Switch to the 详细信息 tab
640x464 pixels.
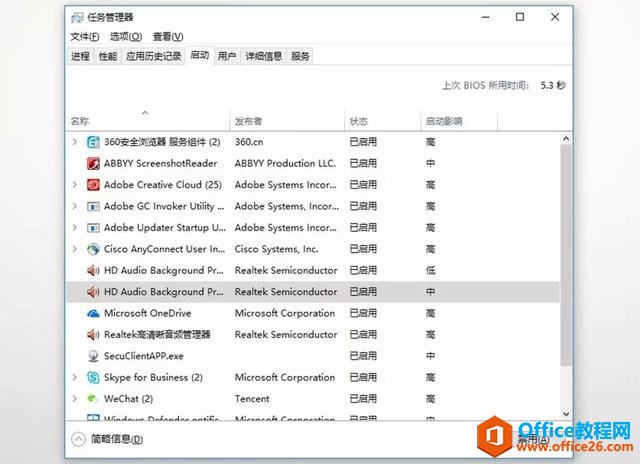click(264, 56)
